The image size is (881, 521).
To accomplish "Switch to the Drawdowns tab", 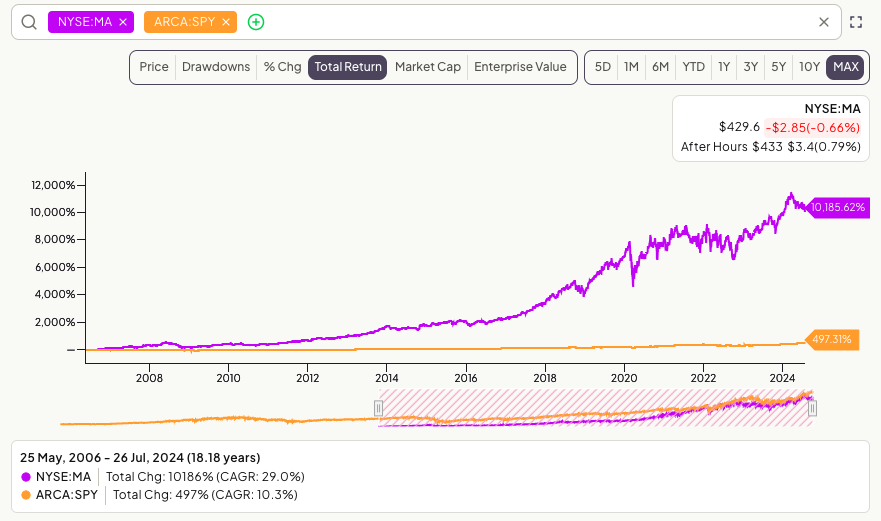I will [216, 67].
